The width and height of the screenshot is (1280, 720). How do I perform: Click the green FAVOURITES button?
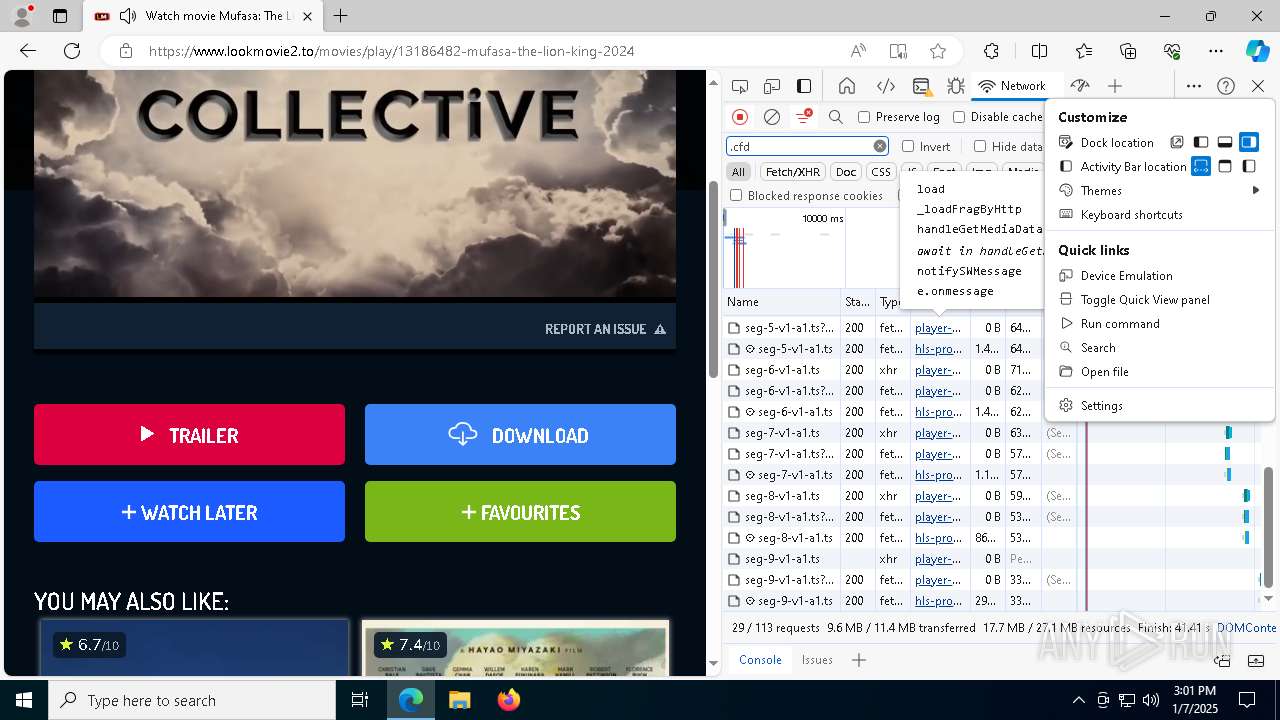pos(520,511)
